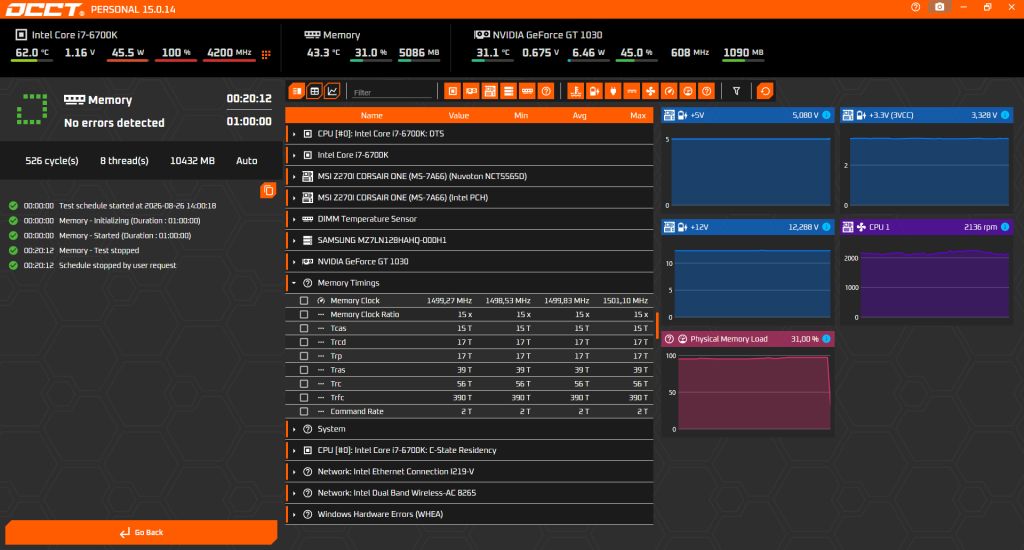
Task: Copy the test log to clipboard
Action: tap(268, 190)
